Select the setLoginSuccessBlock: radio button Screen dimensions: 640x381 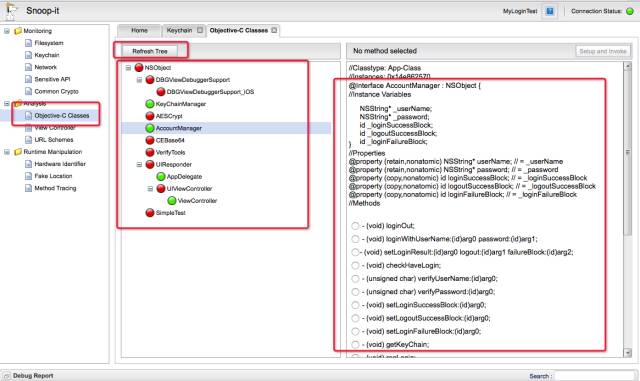tap(355, 305)
